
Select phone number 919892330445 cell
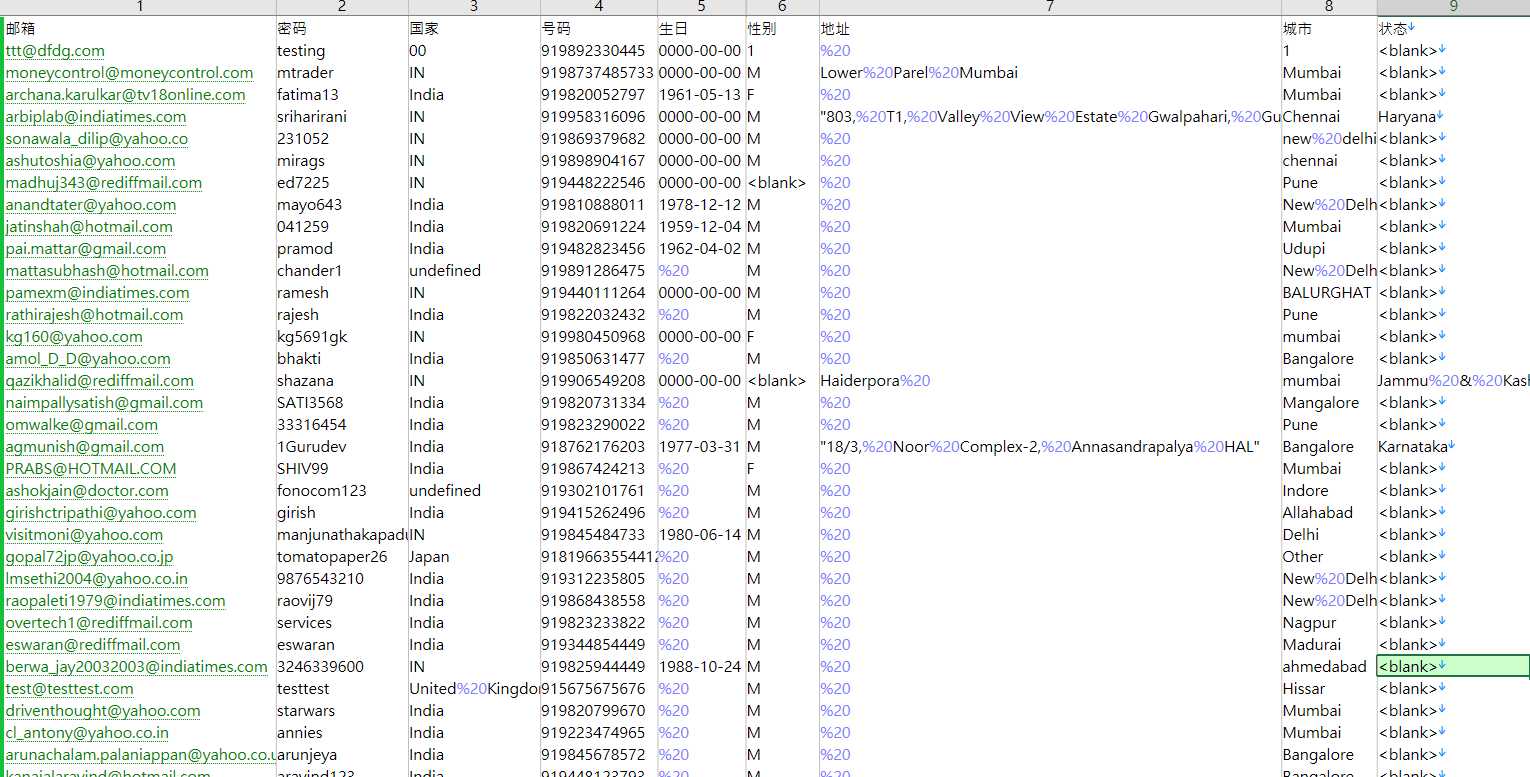[598, 50]
